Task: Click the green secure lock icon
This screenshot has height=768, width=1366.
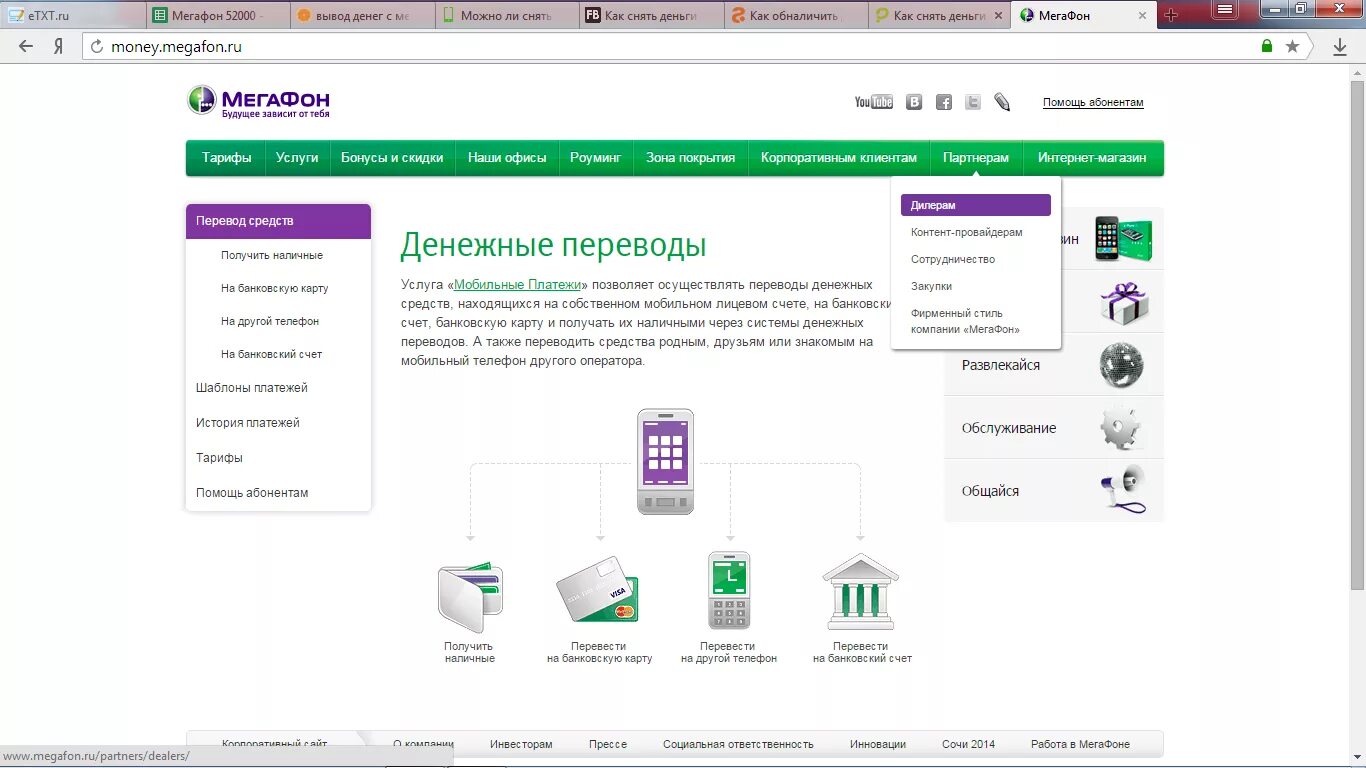Action: click(1267, 46)
